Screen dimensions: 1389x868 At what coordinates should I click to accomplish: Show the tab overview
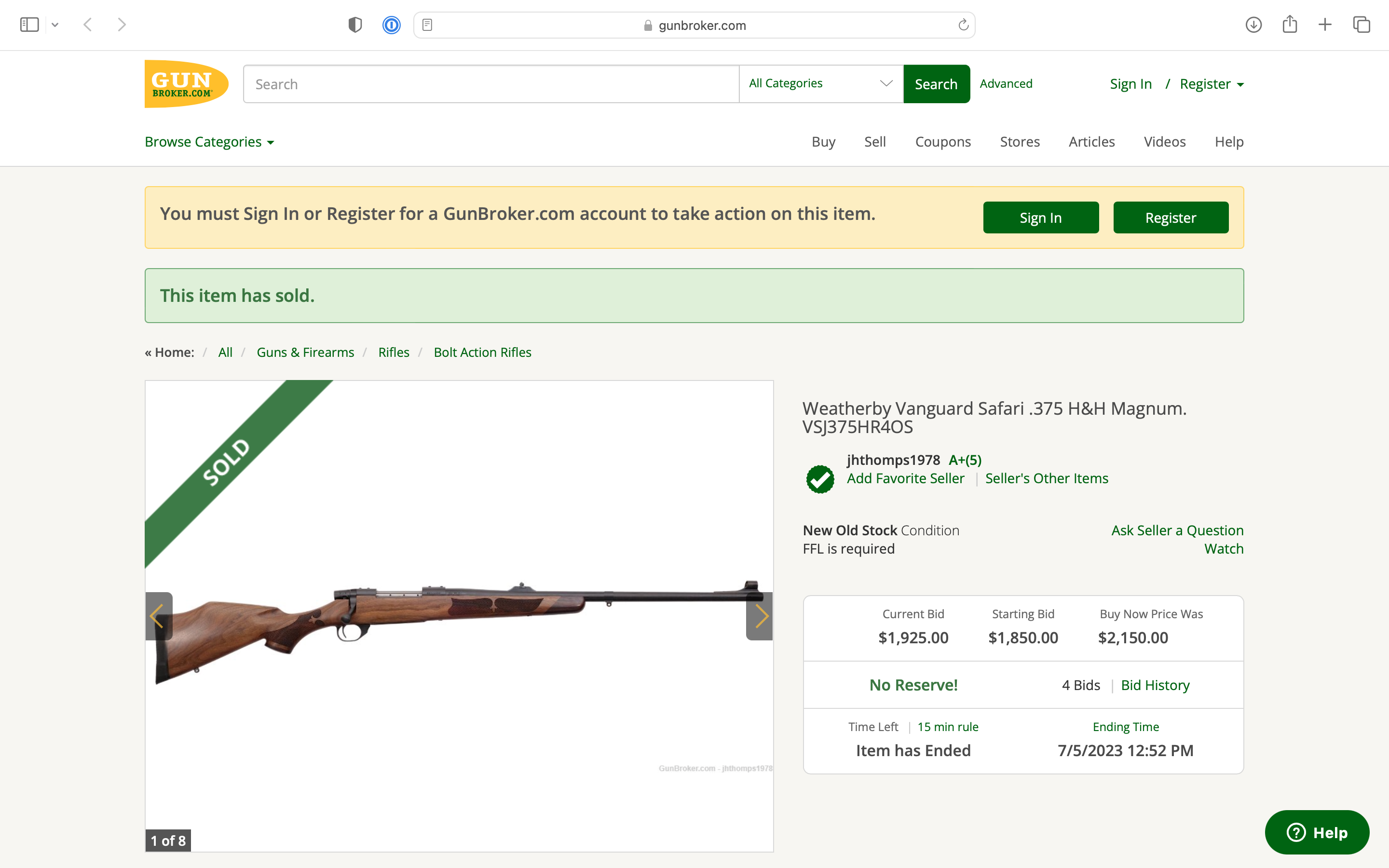1362,25
